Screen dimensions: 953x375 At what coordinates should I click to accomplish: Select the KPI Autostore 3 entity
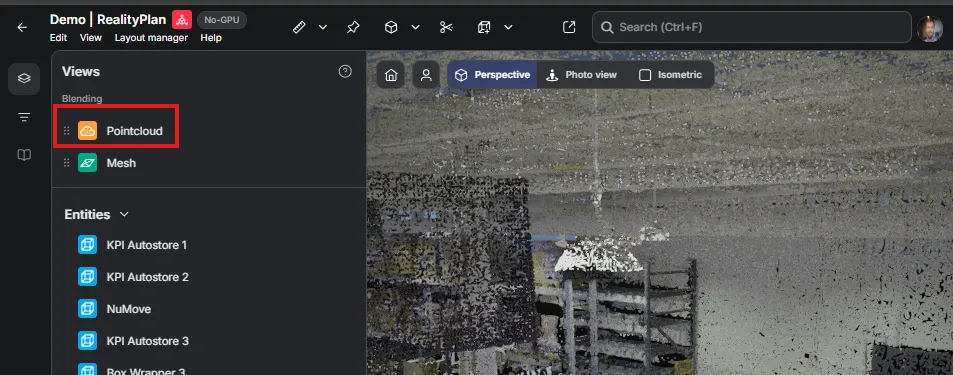click(x=148, y=340)
